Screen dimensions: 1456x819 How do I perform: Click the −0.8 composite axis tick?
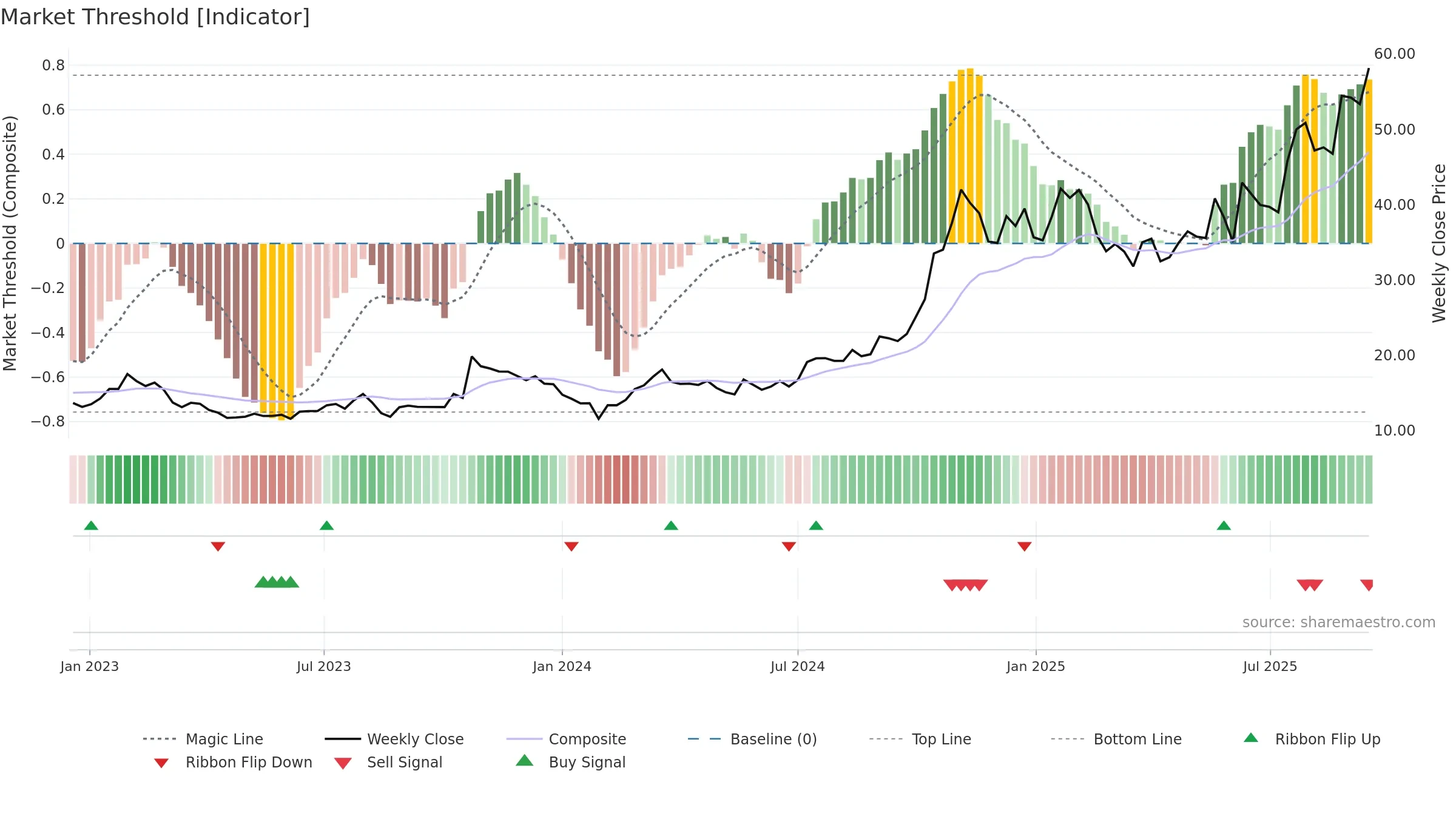48,421
